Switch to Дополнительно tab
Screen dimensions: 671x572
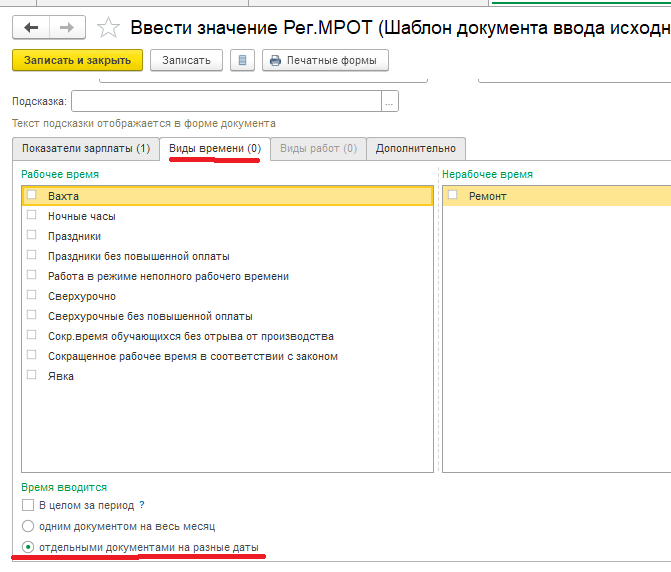415,149
